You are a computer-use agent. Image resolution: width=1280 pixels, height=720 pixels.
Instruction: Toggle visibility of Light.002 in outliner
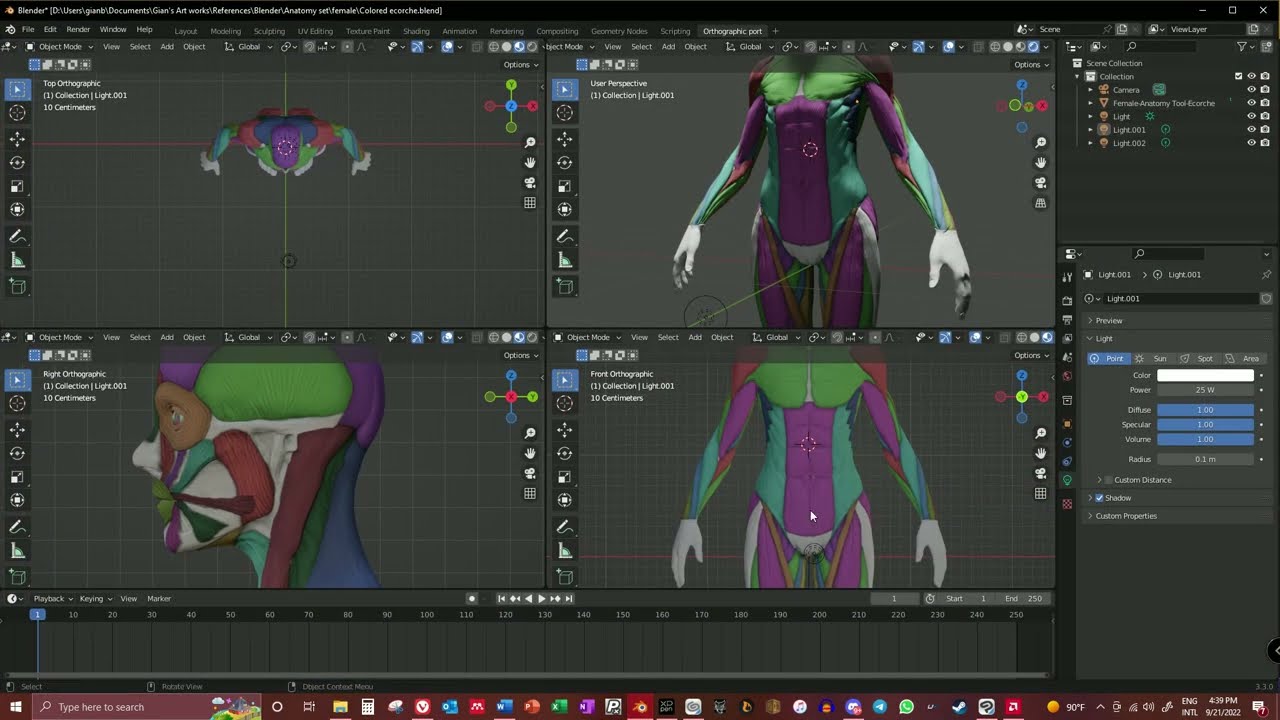(x=1251, y=143)
